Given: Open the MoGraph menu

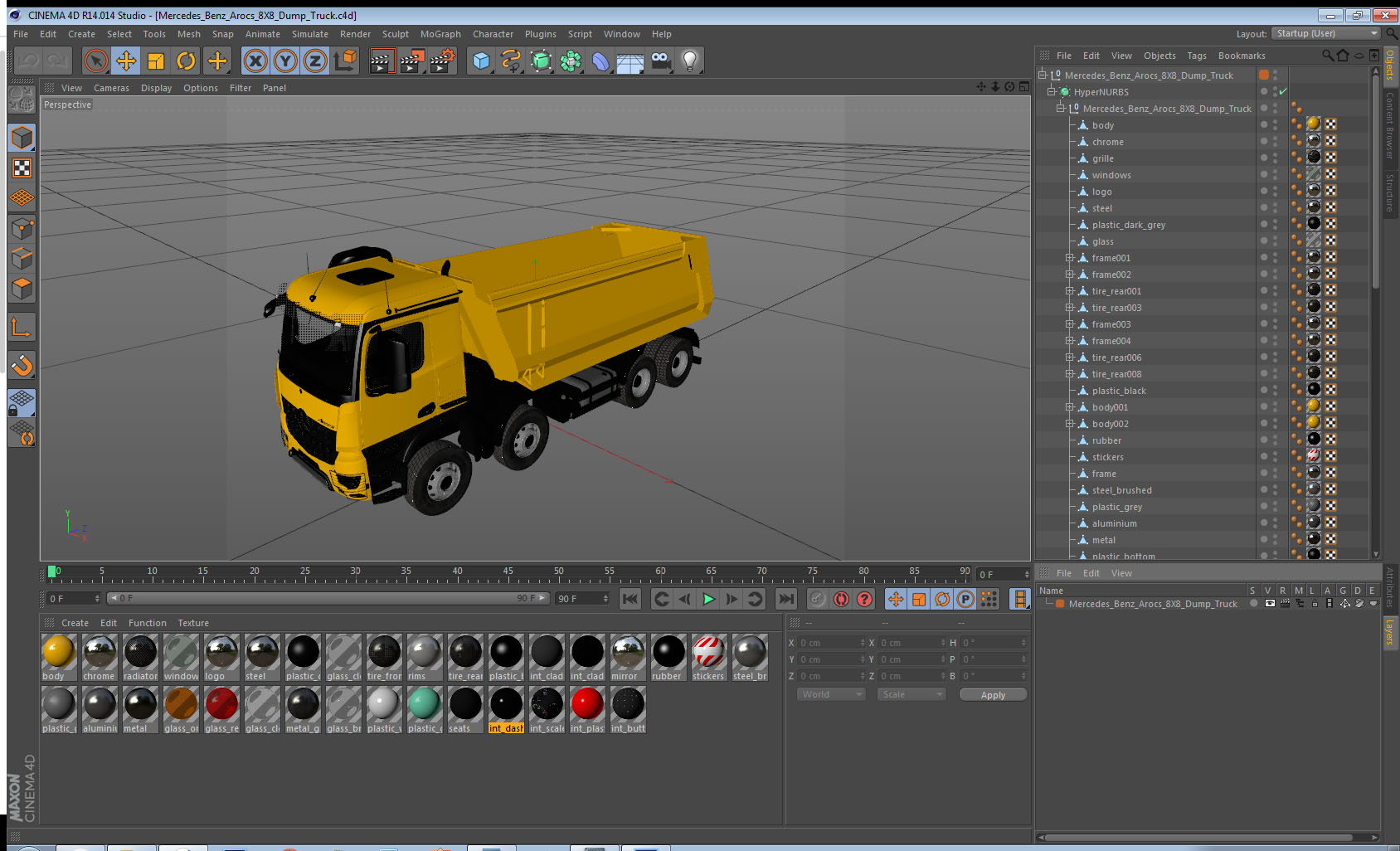Looking at the screenshot, I should pyautogui.click(x=440, y=34).
